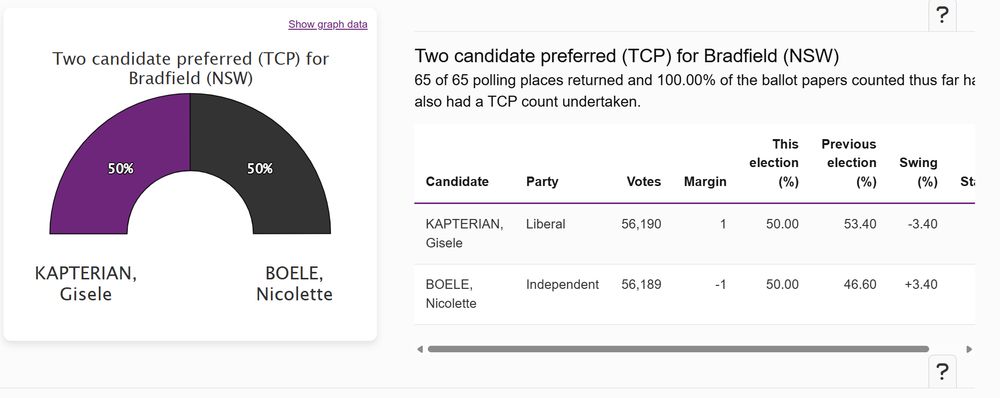This screenshot has height=398, width=1000.
Task: Click BOELE, Nicolette label below chart
Action: tap(294, 283)
